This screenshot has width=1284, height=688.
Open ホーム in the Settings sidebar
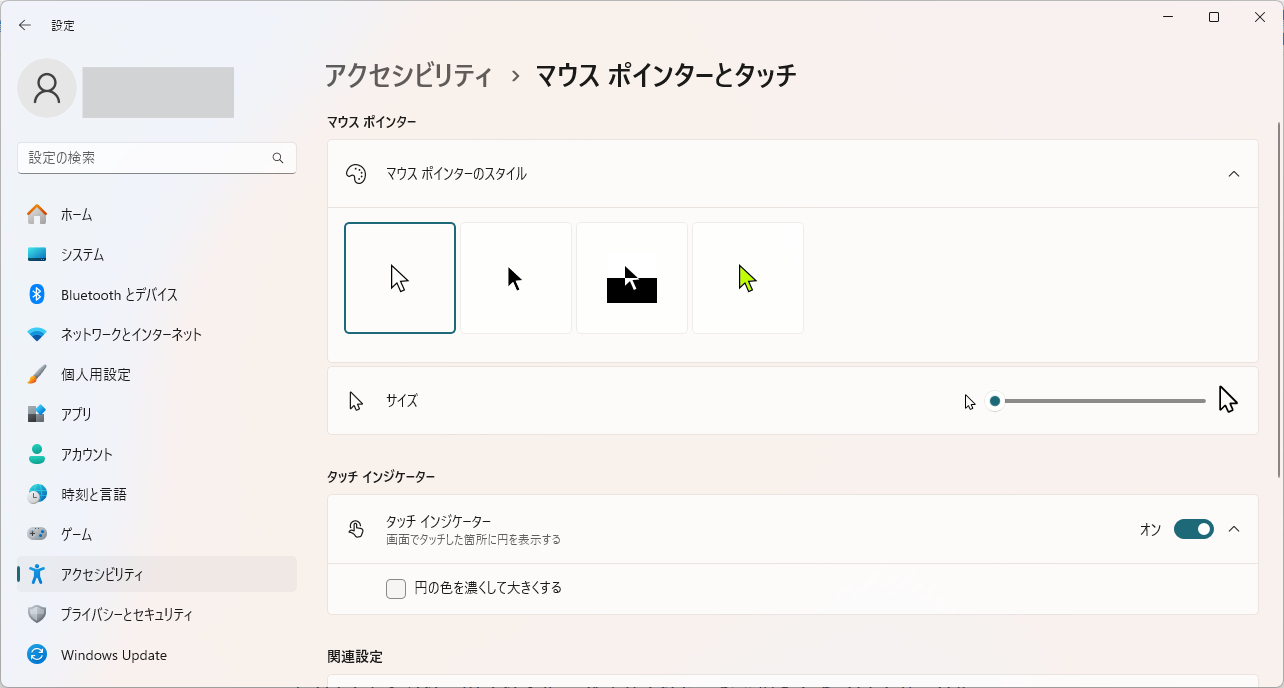click(75, 214)
